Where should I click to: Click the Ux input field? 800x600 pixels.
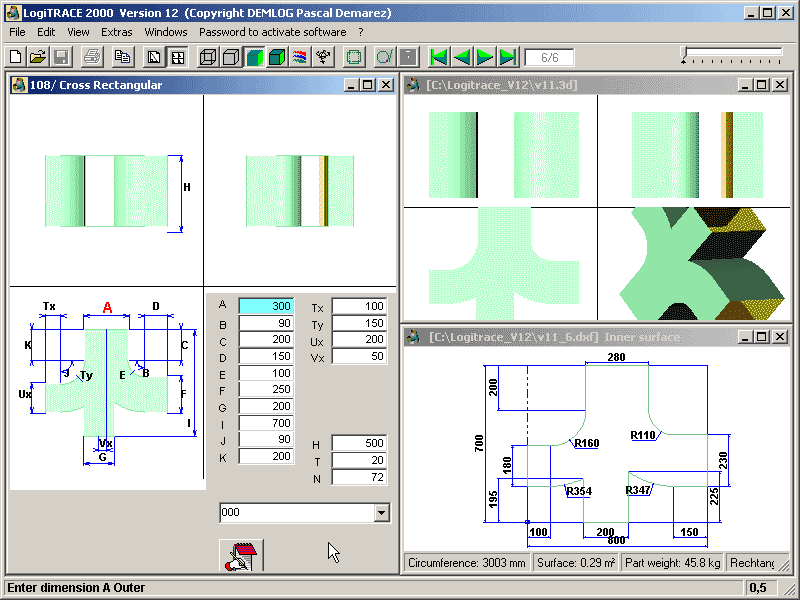[359, 340]
